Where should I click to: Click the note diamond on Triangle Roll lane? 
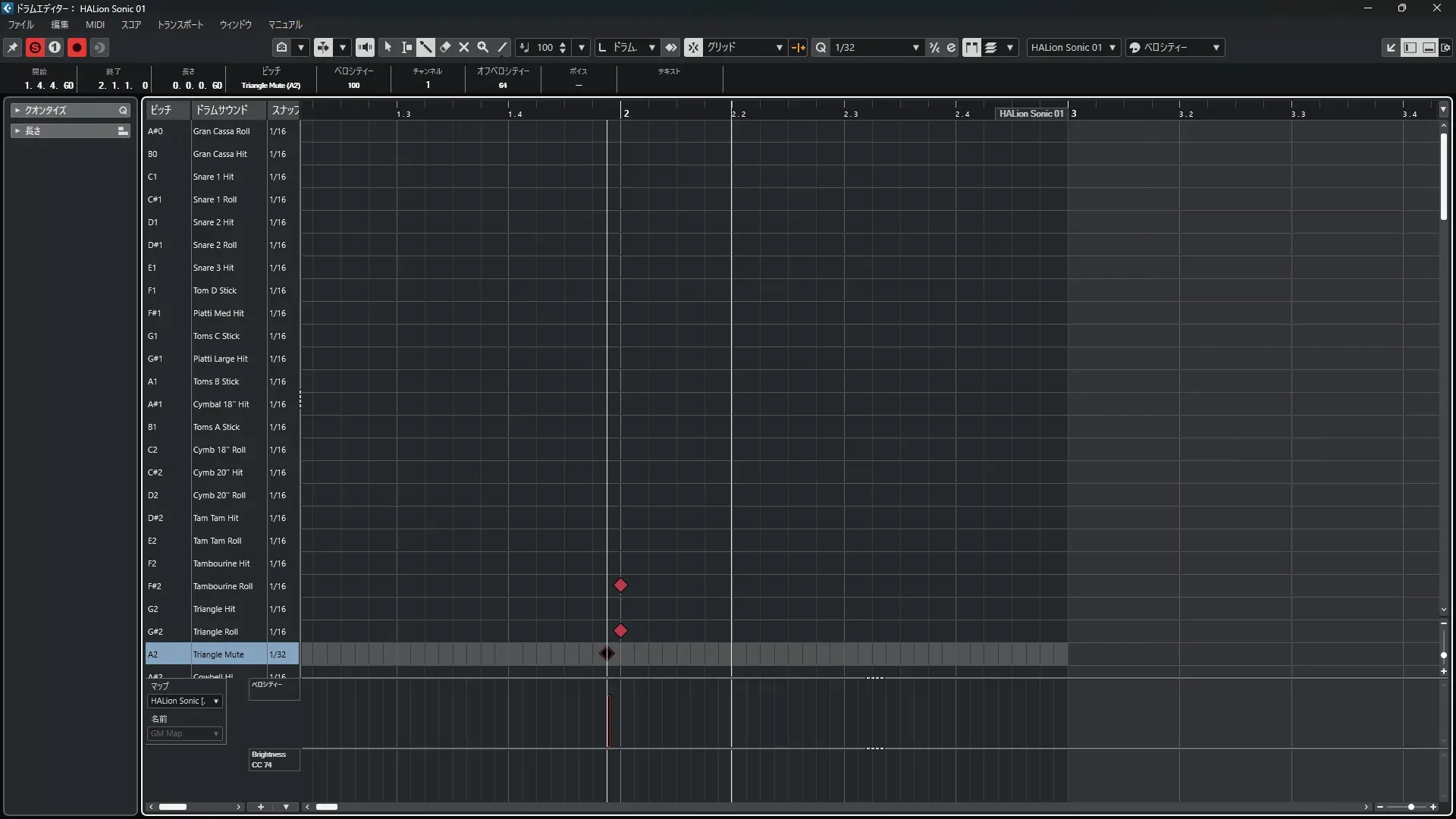coord(620,631)
